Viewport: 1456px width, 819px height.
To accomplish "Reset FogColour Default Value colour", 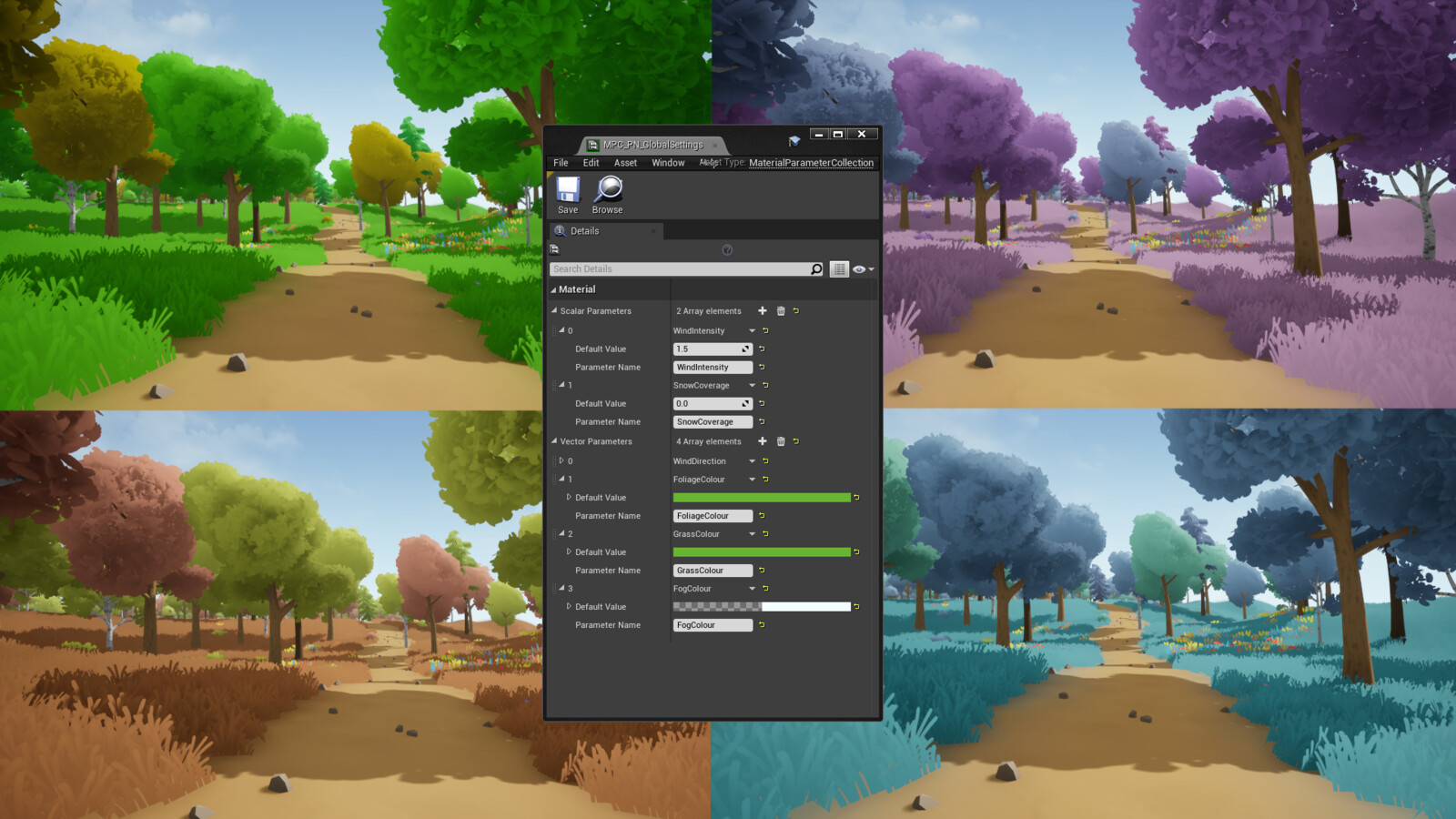I will pyautogui.click(x=856, y=607).
